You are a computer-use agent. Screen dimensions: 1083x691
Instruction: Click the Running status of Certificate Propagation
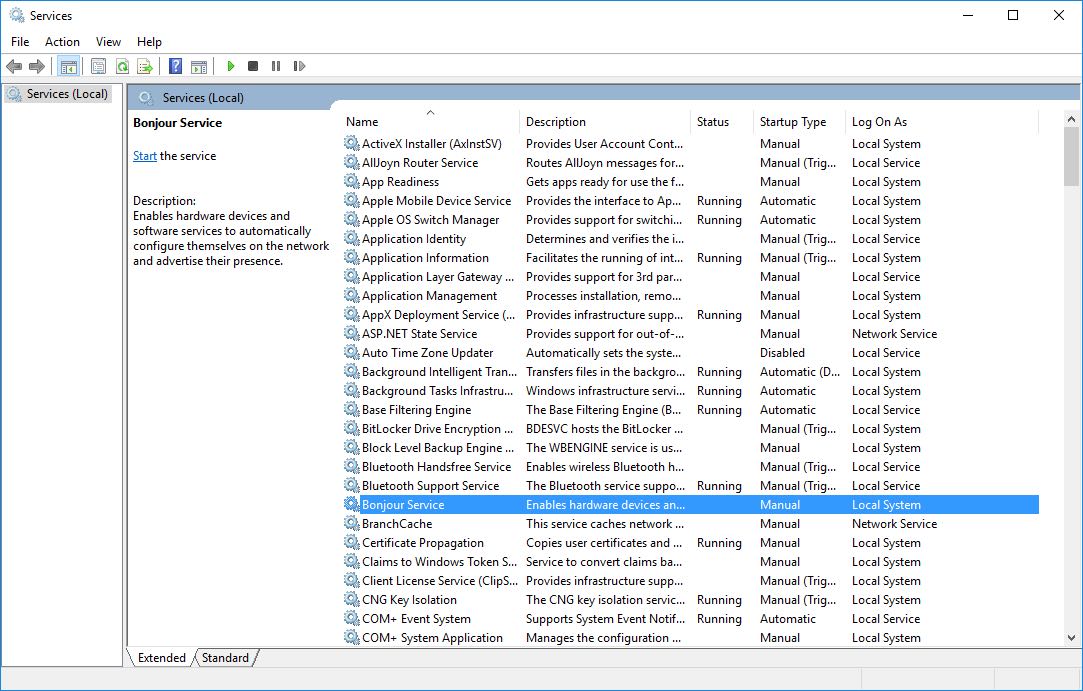point(719,542)
